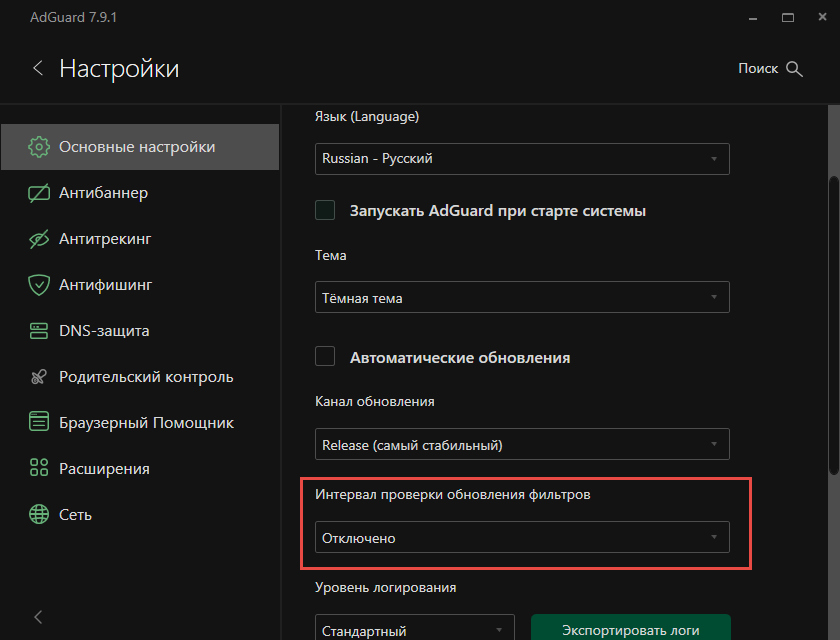Open Release (самый стабильный) channel dropdown
840x640 pixels.
(522, 444)
